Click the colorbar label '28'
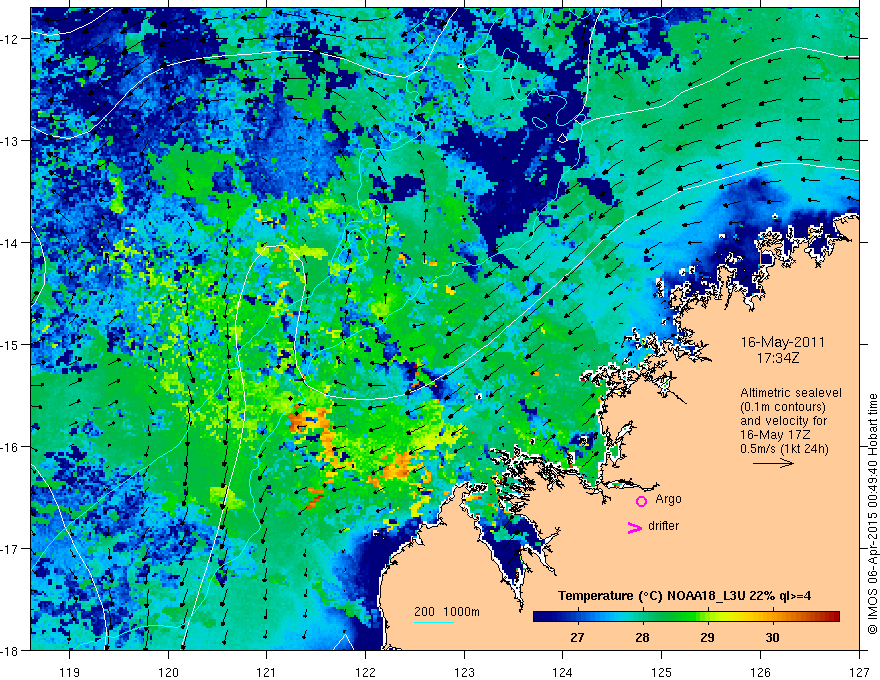This screenshot has height=680, width=880. coord(643,637)
